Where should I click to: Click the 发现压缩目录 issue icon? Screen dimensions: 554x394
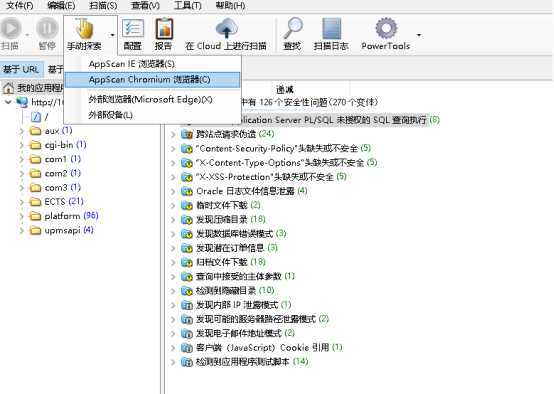point(187,219)
